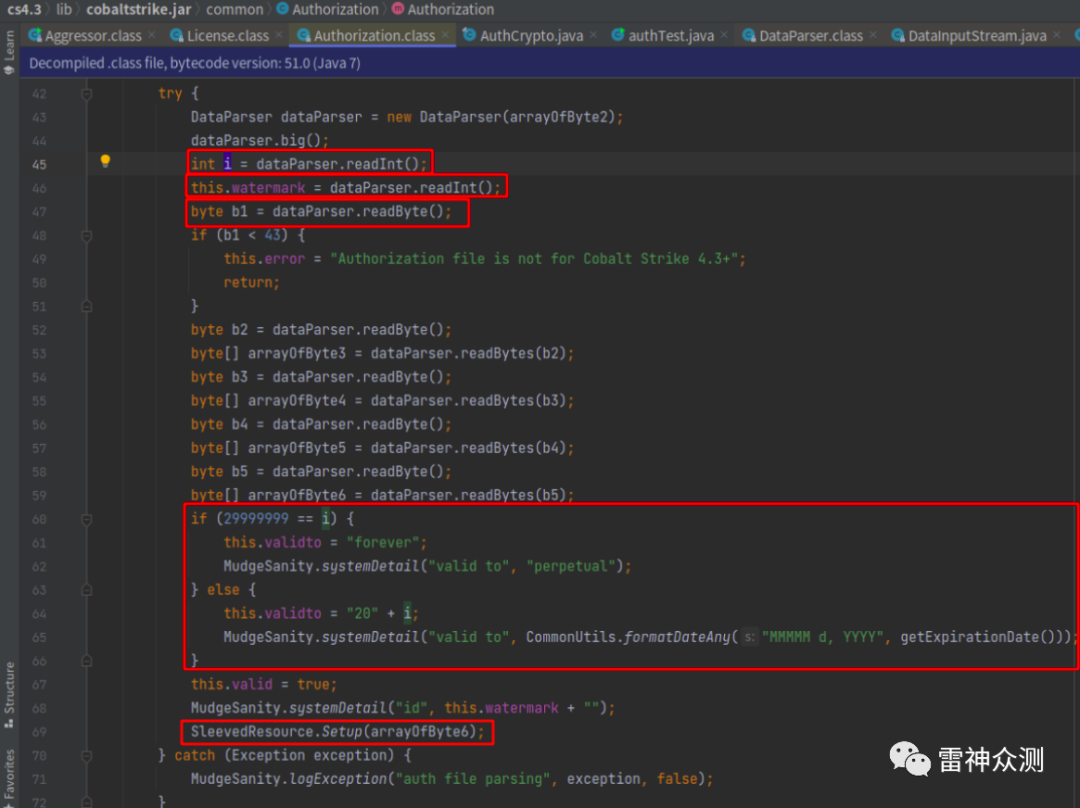This screenshot has width=1080, height=808.
Task: Click fold end marker at line 66
Action: pyautogui.click(x=87, y=661)
